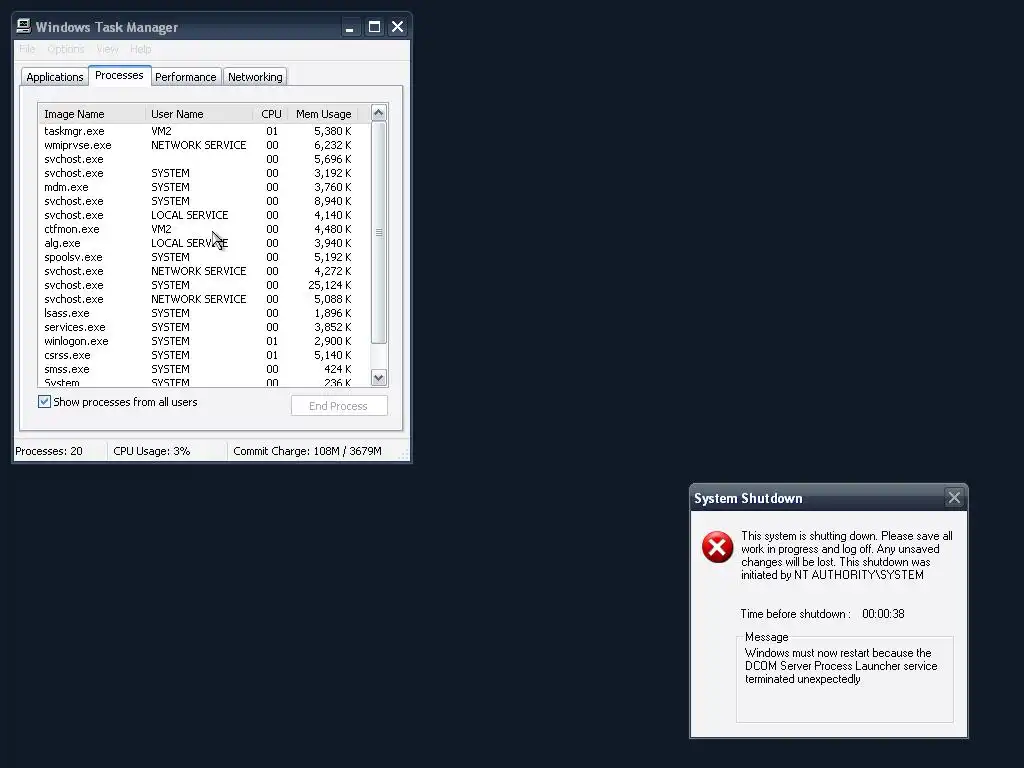Select the ctfmon.exe process
This screenshot has width=1024, height=768.
tap(204, 229)
